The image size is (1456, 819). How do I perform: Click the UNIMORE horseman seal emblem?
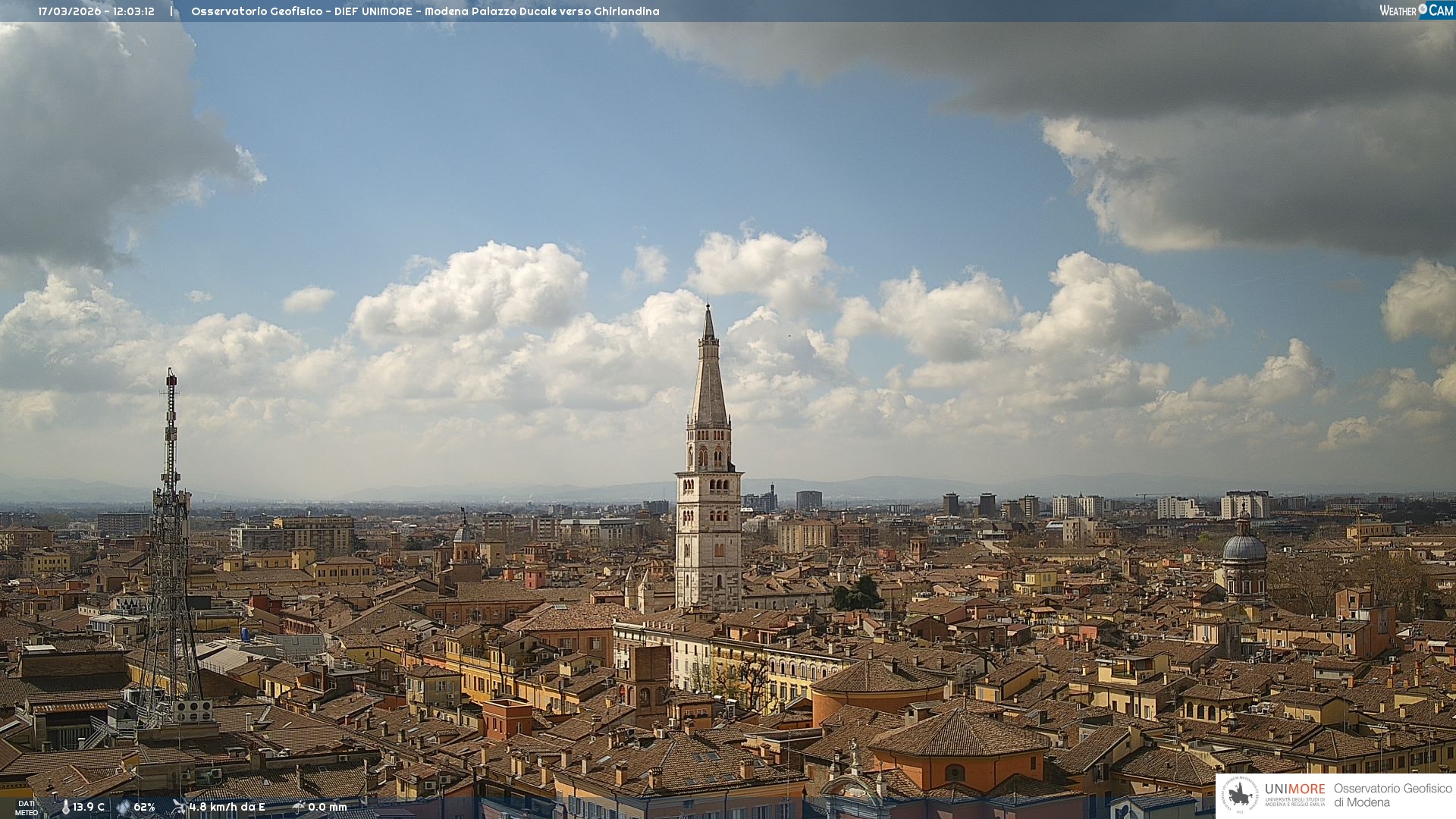pyautogui.click(x=1241, y=795)
